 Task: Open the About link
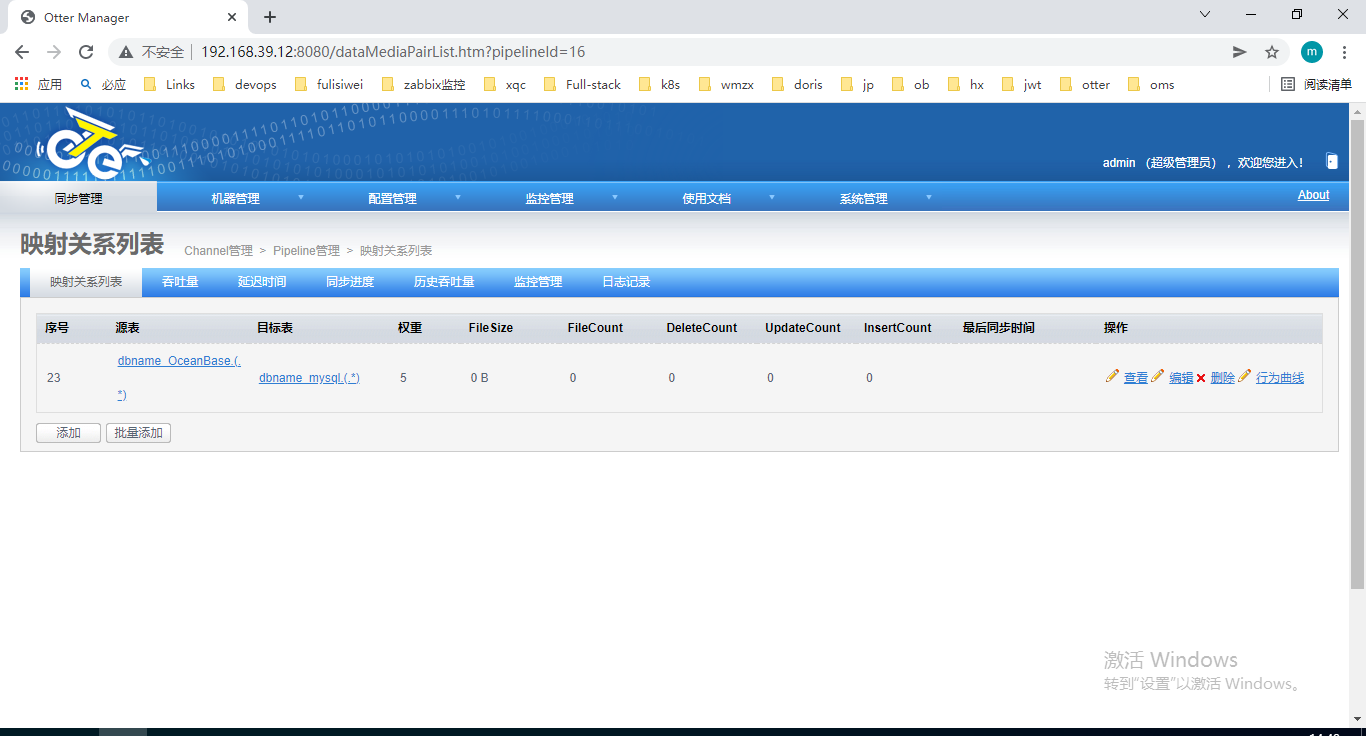[1313, 195]
